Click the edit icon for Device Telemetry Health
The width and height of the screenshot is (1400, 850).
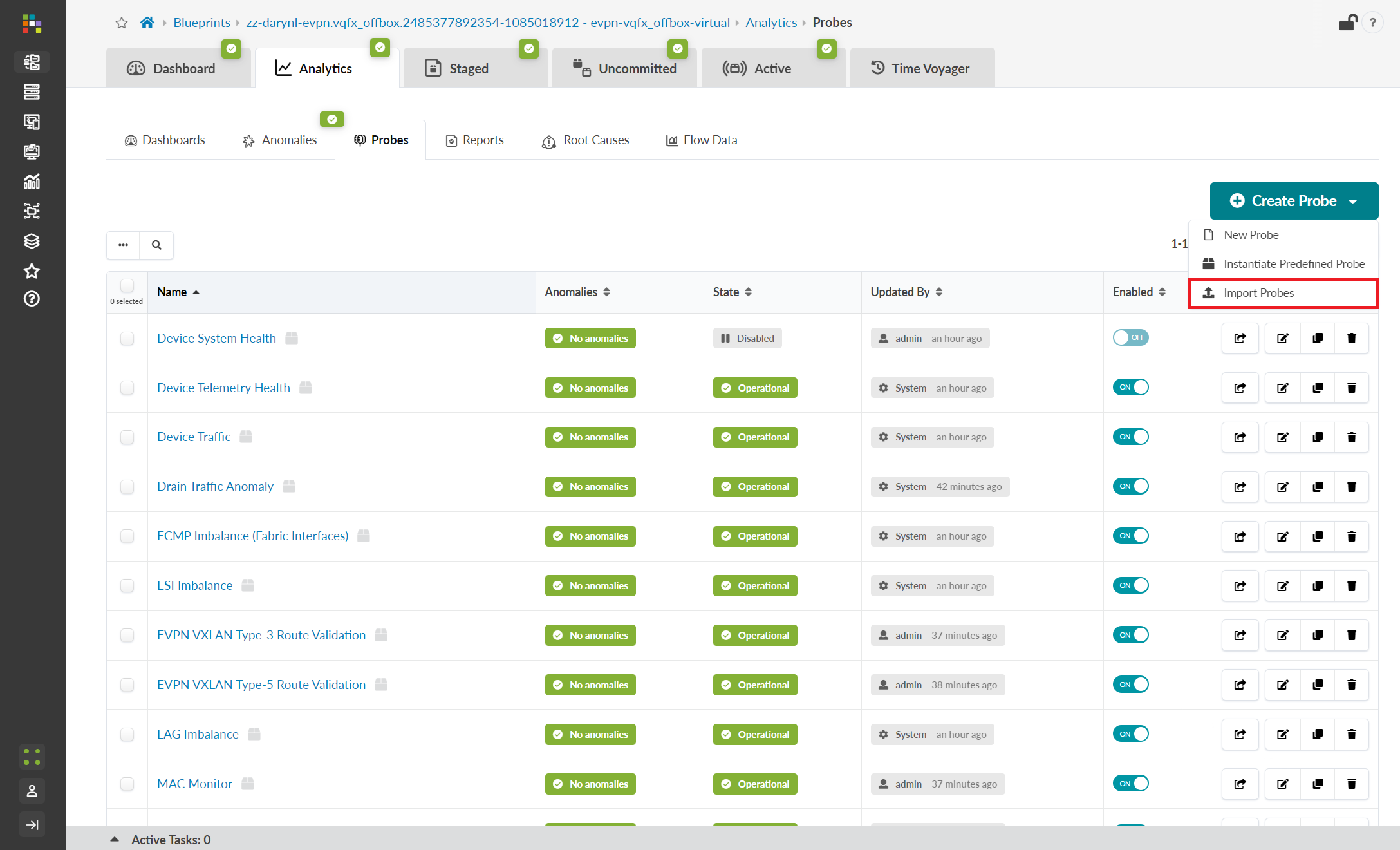1282,388
